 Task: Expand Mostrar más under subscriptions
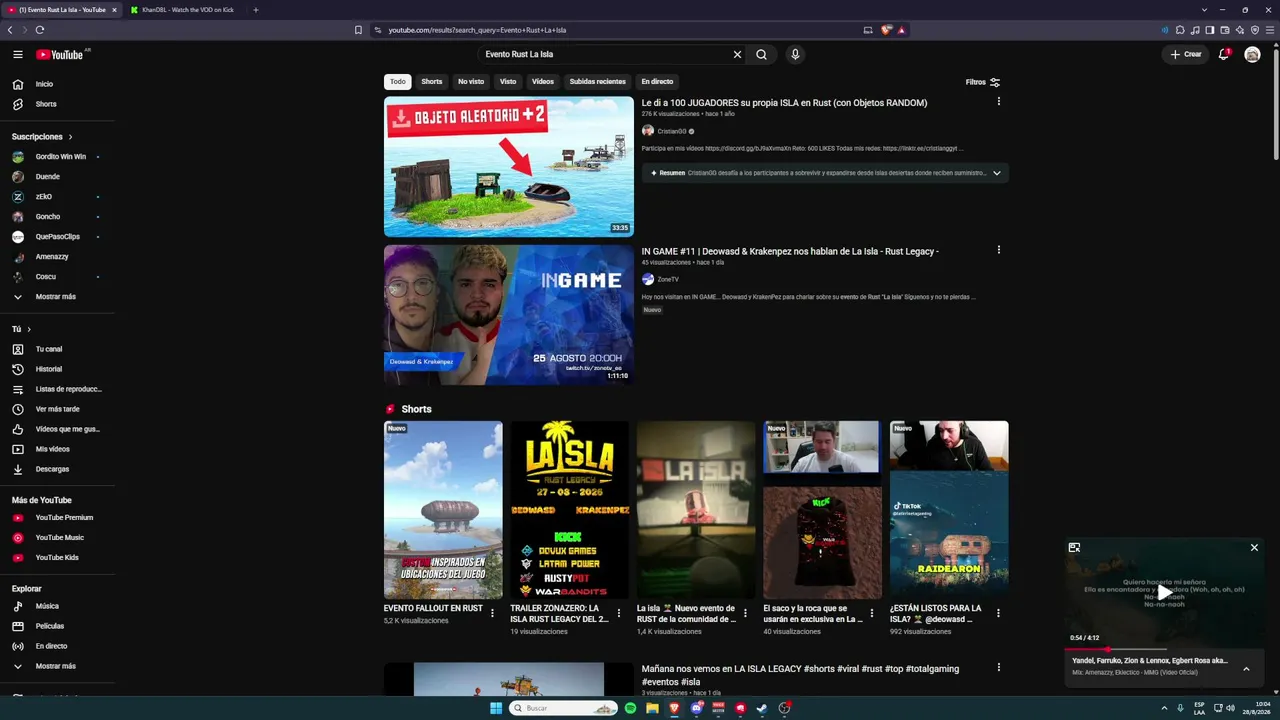[57, 297]
